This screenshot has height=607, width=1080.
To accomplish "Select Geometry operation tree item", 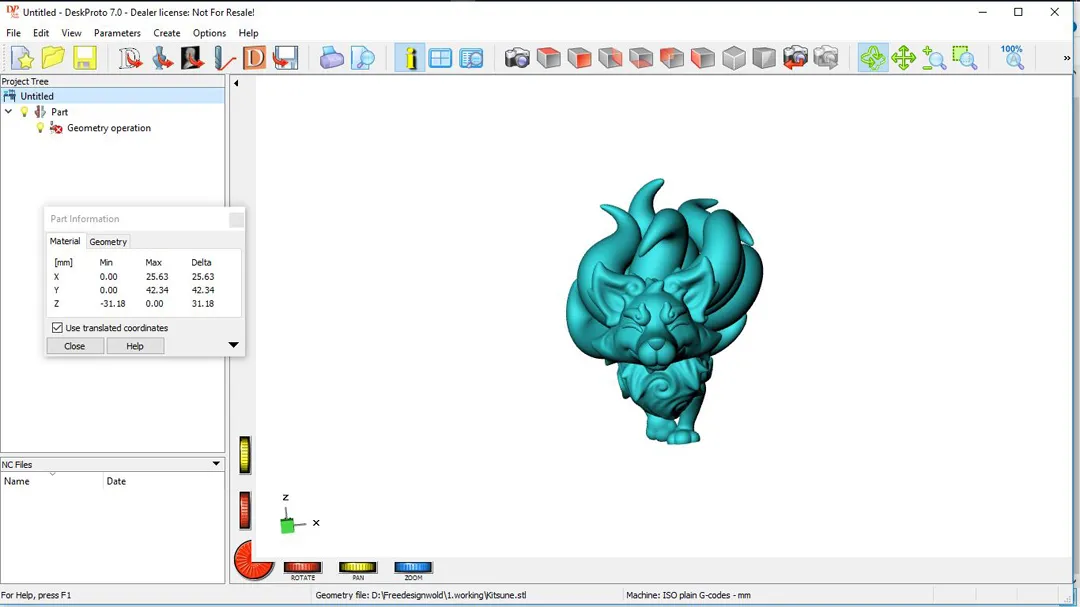I will click(109, 128).
